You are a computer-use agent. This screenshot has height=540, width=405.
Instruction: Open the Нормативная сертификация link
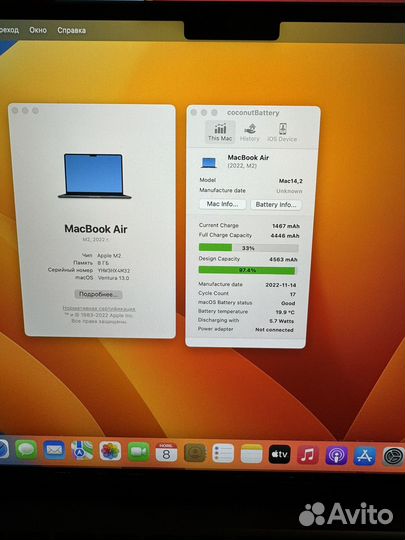[99, 309]
